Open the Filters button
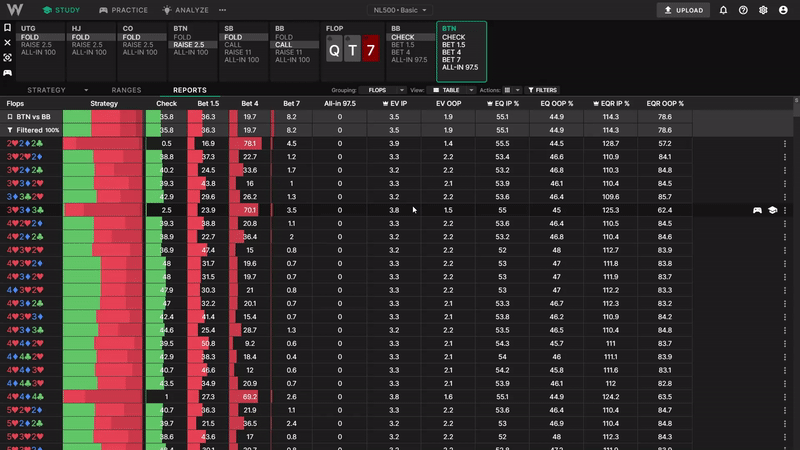Image resolution: width=800 pixels, height=450 pixels. point(542,90)
